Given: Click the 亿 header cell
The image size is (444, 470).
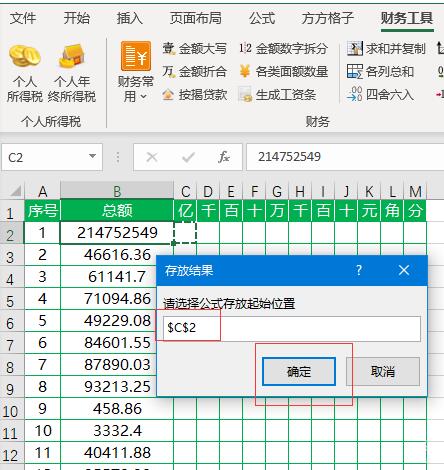Looking at the screenshot, I should (185, 211).
